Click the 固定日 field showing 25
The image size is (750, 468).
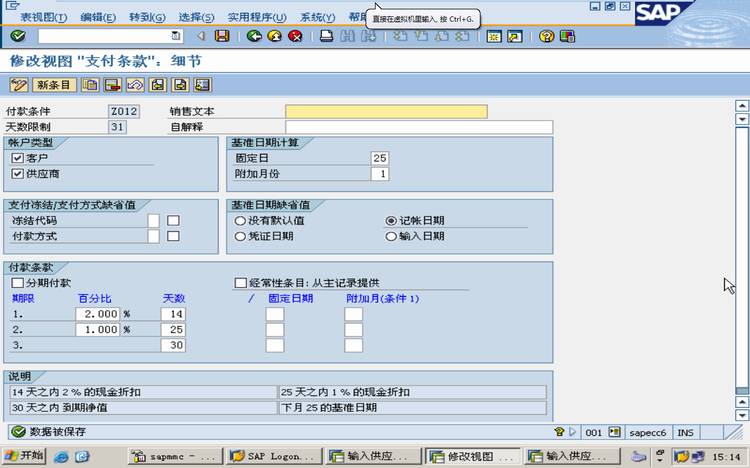(x=380, y=158)
